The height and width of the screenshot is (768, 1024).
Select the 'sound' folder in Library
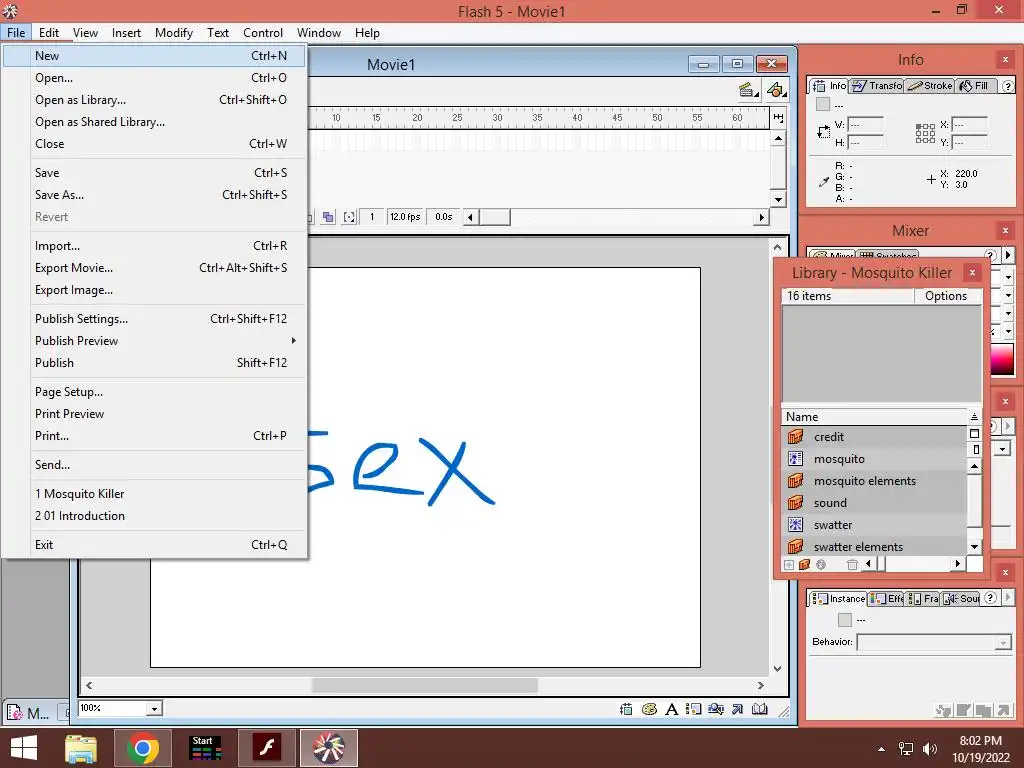pos(874,503)
